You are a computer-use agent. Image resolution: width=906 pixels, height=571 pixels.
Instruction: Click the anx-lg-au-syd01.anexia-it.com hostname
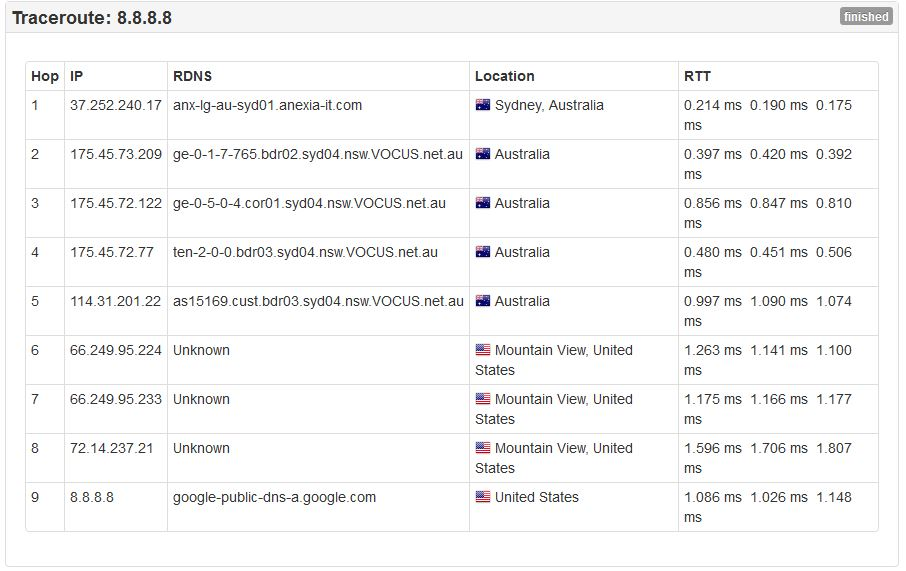tap(267, 105)
